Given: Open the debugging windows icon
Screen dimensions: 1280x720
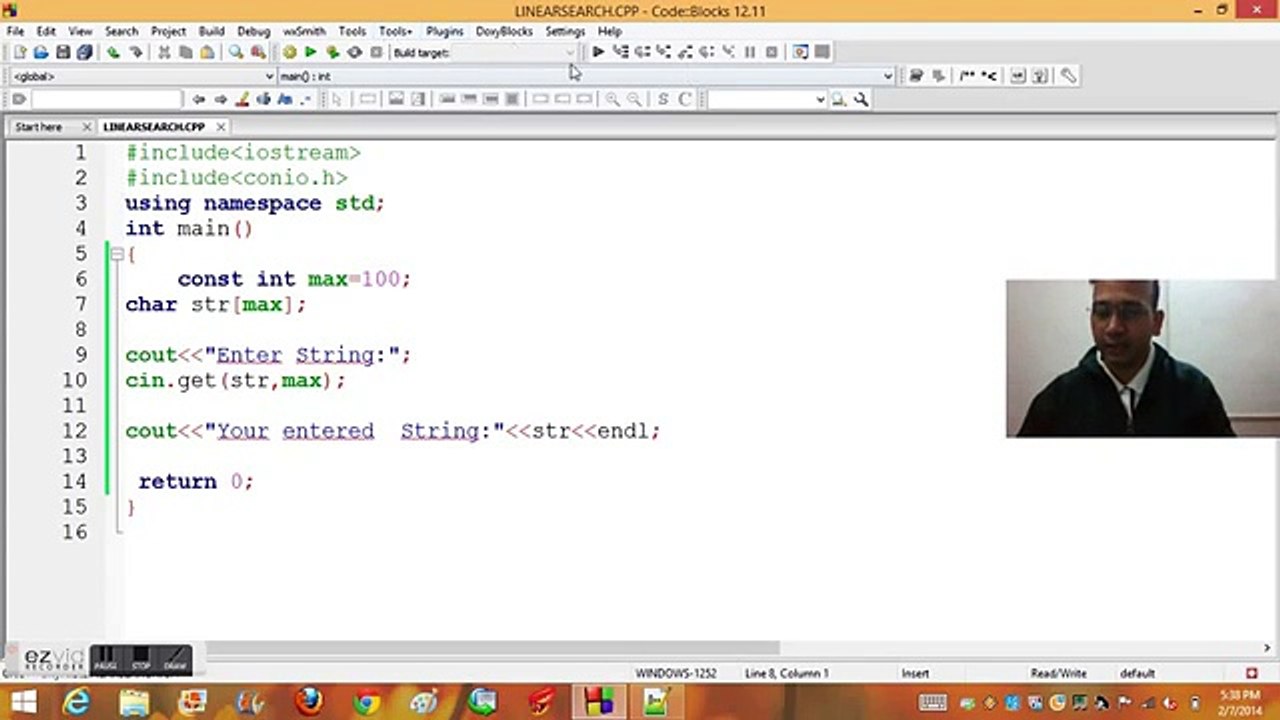Looking at the screenshot, I should (x=800, y=52).
